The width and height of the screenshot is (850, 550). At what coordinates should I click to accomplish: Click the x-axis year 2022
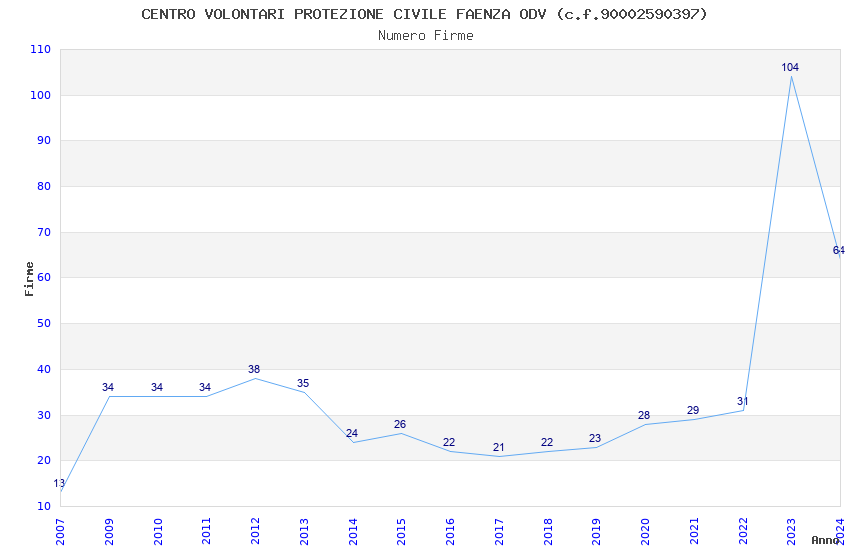(x=743, y=532)
